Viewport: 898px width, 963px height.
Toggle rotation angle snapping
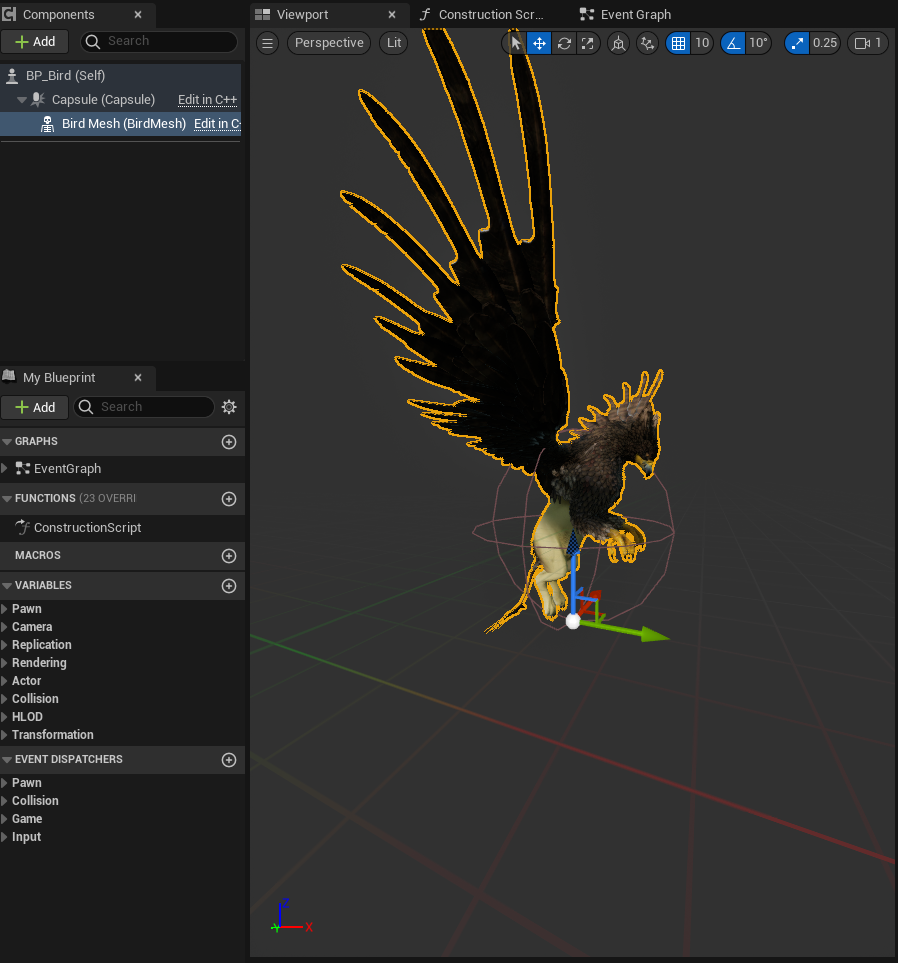[x=733, y=43]
